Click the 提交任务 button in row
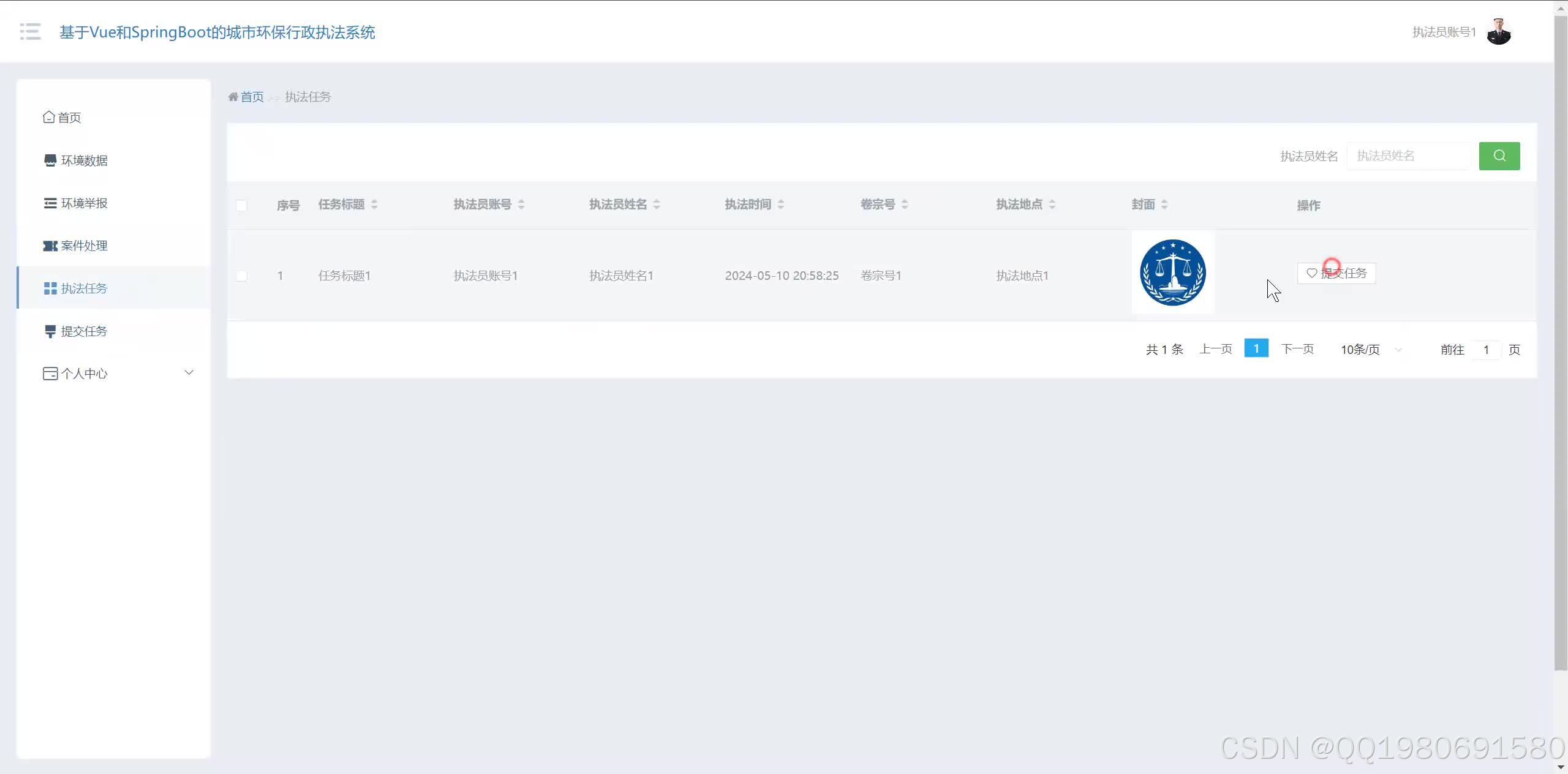 [x=1336, y=273]
